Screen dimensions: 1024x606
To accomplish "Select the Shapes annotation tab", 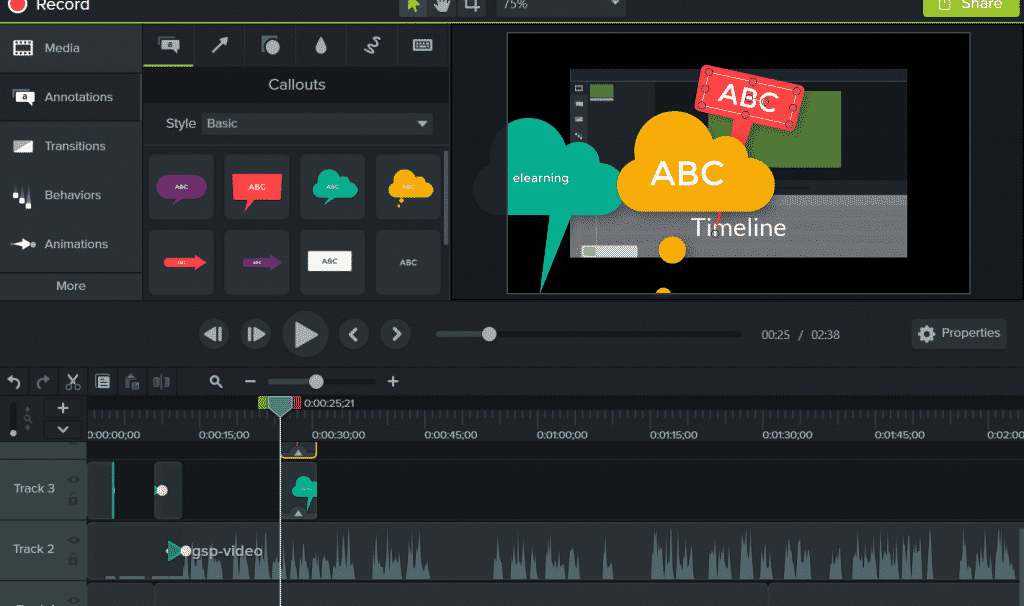I will coord(270,45).
